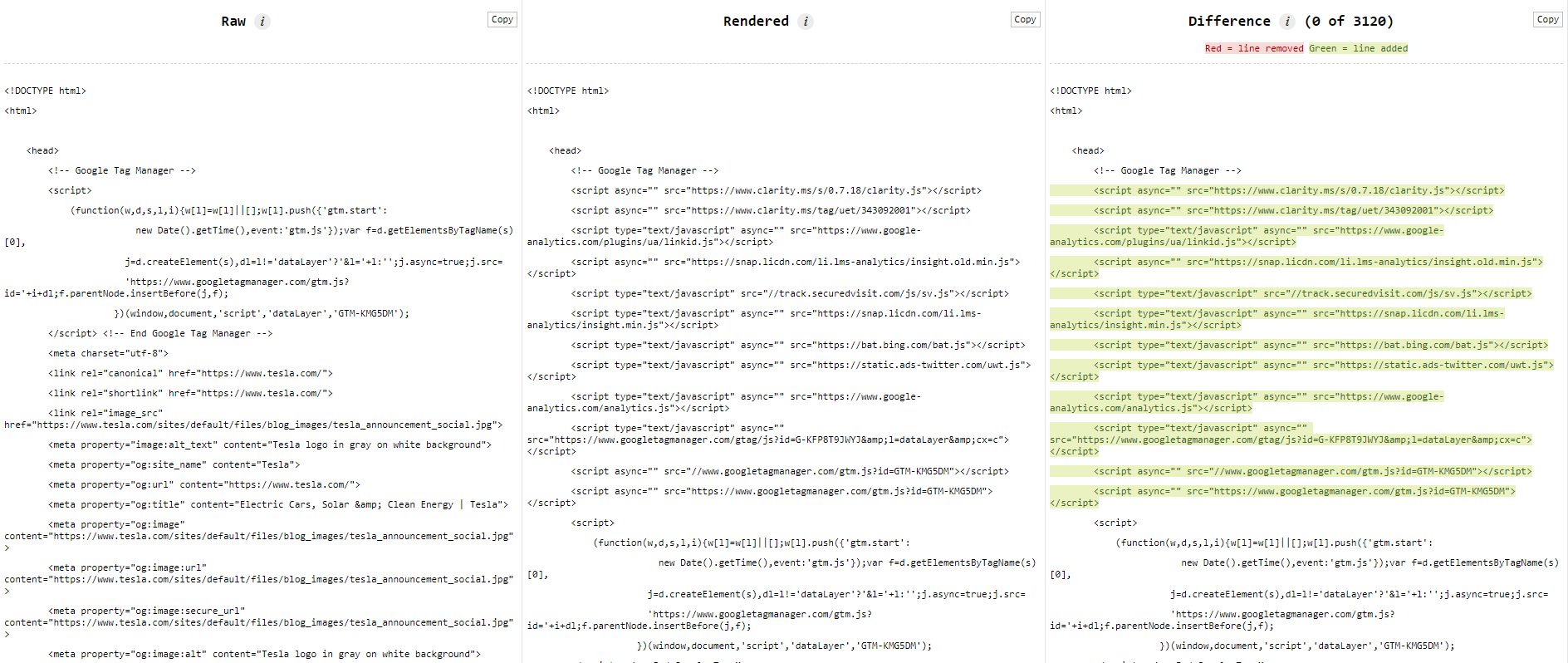1568x663 pixels.
Task: Click the og:title meta line in Raw
Action: [x=277, y=504]
